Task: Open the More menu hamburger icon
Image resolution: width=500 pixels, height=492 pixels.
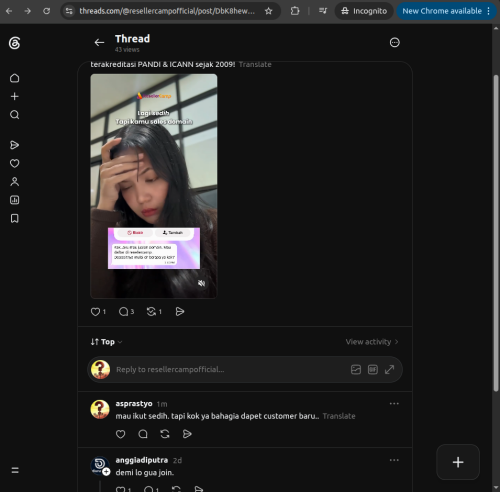Action: point(15,470)
